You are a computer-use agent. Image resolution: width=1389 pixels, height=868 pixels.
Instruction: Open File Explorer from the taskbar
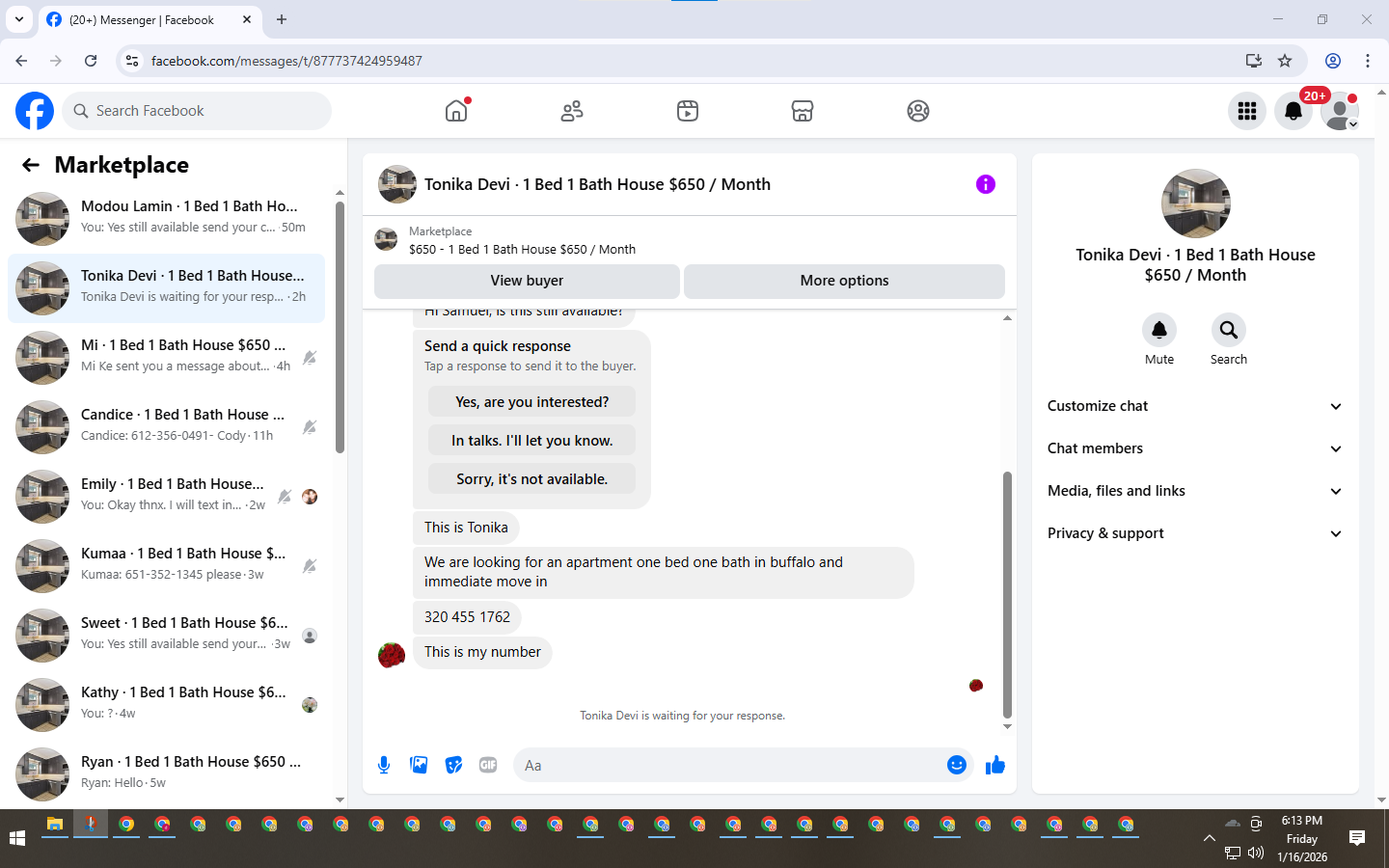(55, 825)
